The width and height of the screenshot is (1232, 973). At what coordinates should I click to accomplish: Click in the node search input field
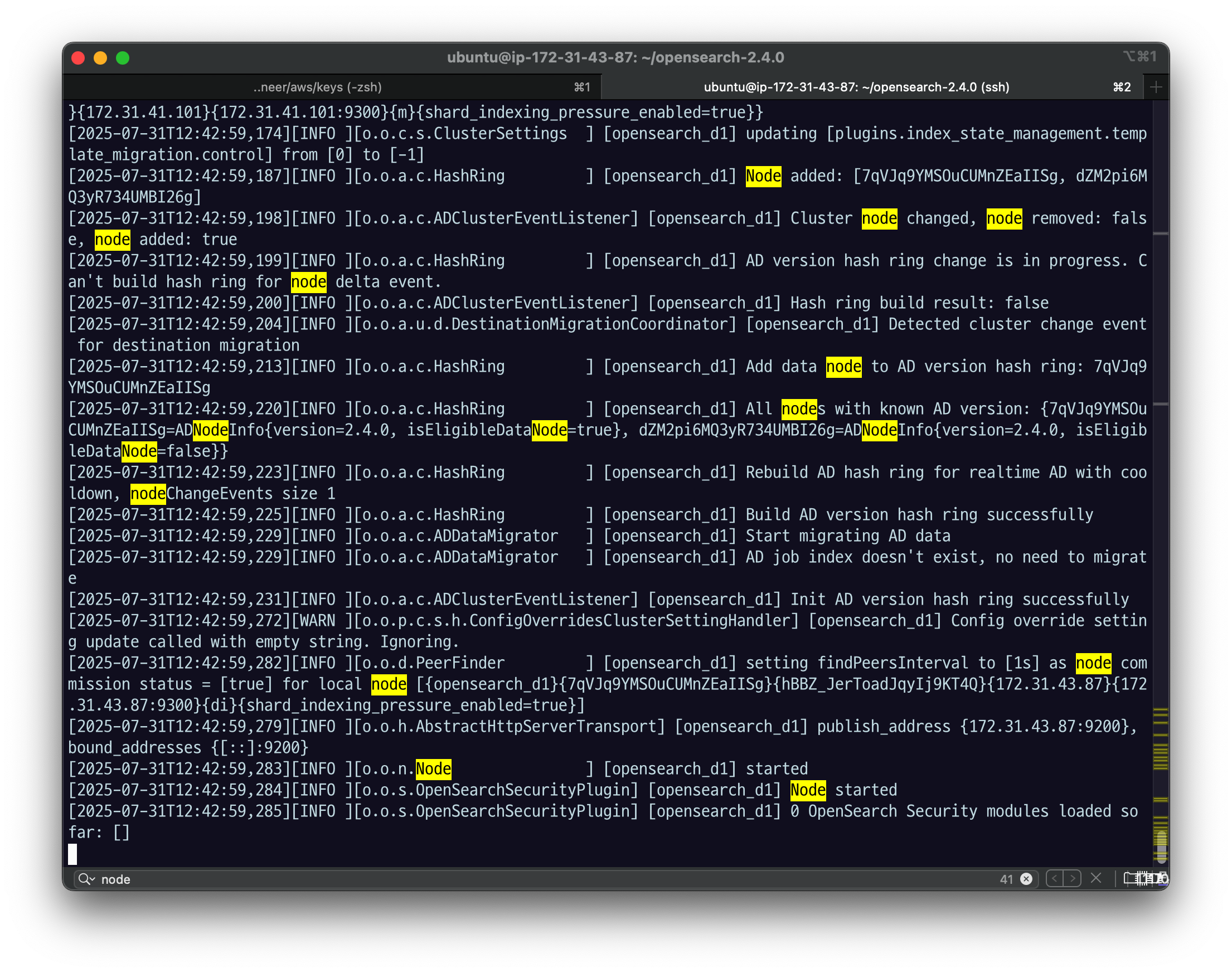click(x=513, y=879)
